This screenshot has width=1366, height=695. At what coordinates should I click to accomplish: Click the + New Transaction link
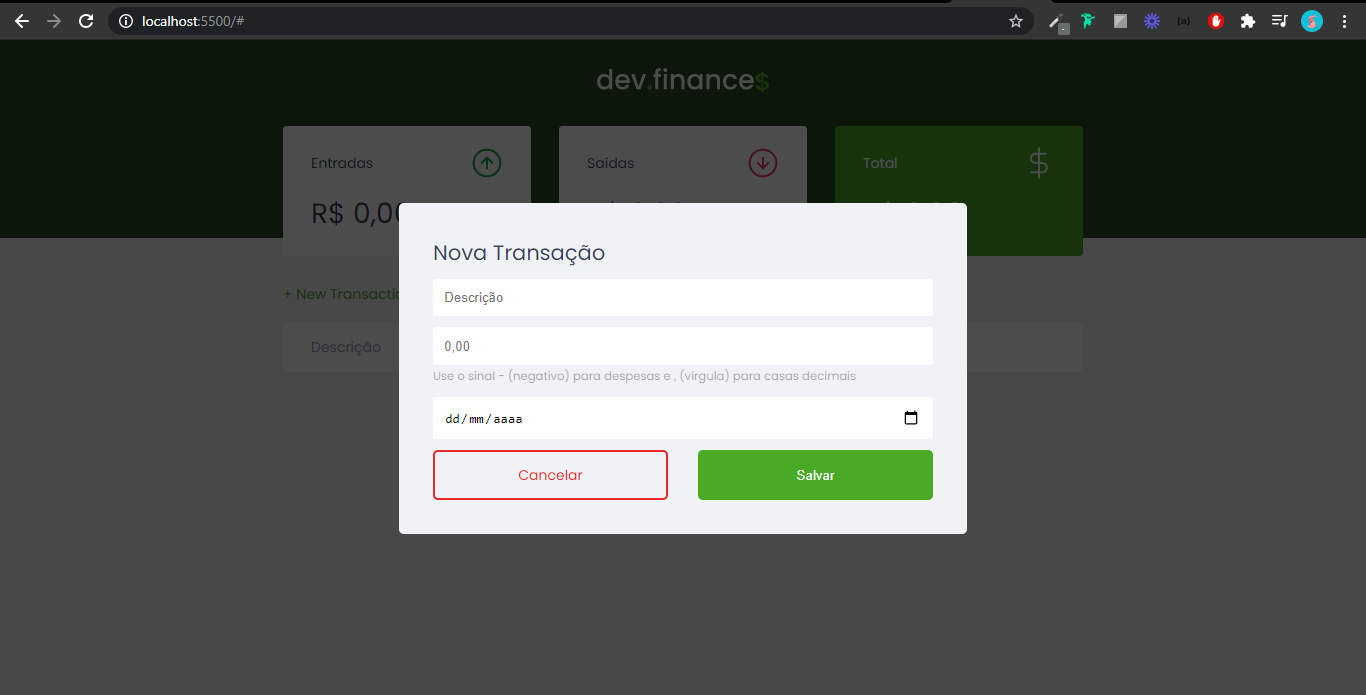point(342,294)
